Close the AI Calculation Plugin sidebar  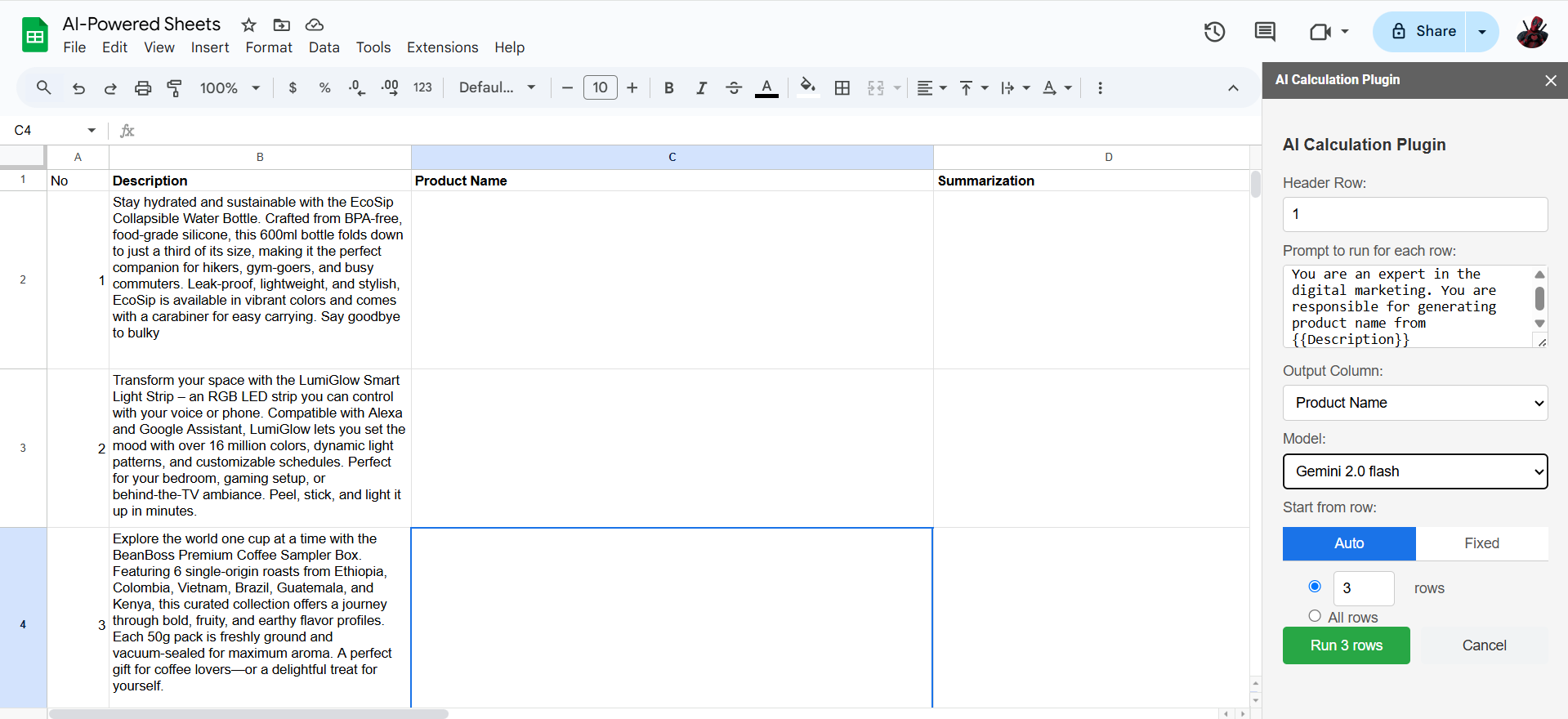click(x=1551, y=80)
